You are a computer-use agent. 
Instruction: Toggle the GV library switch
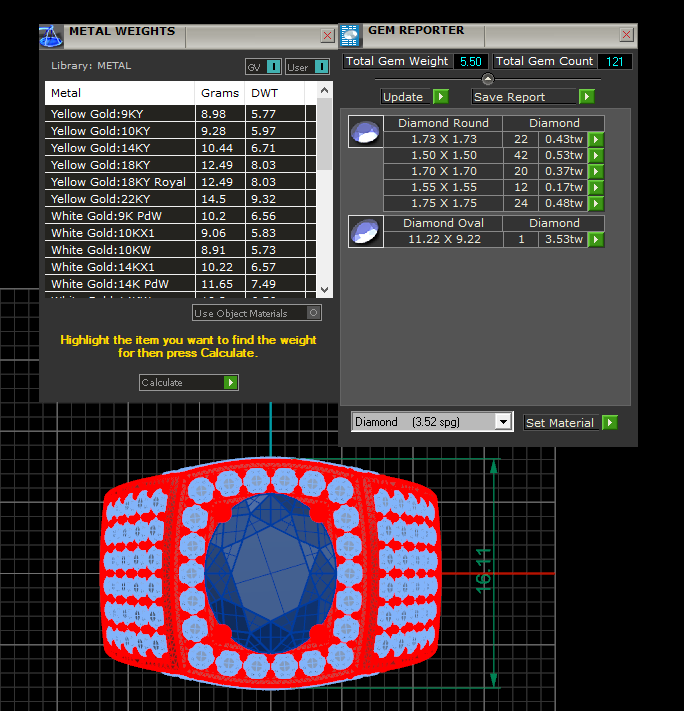[273, 67]
